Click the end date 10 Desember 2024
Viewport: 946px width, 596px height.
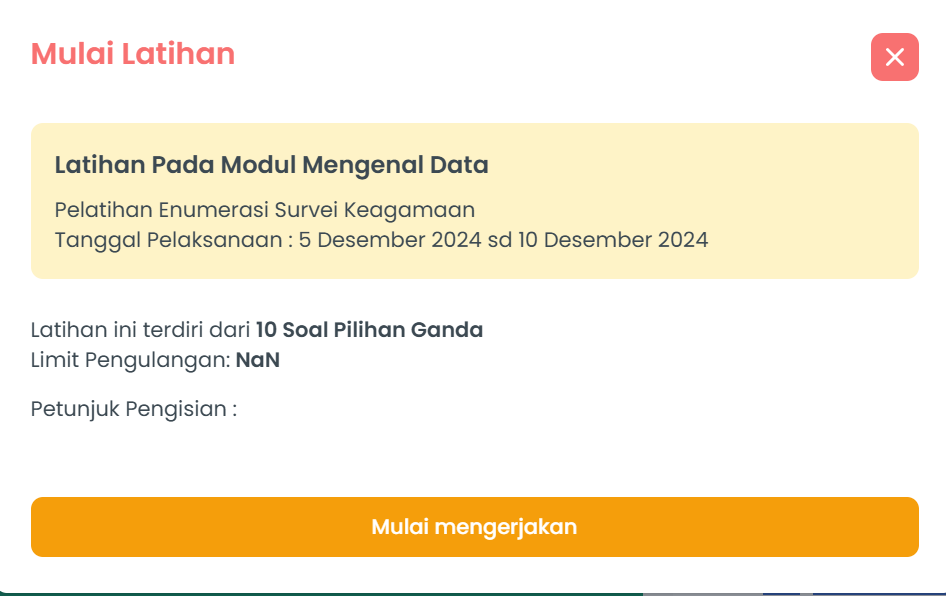tap(613, 240)
